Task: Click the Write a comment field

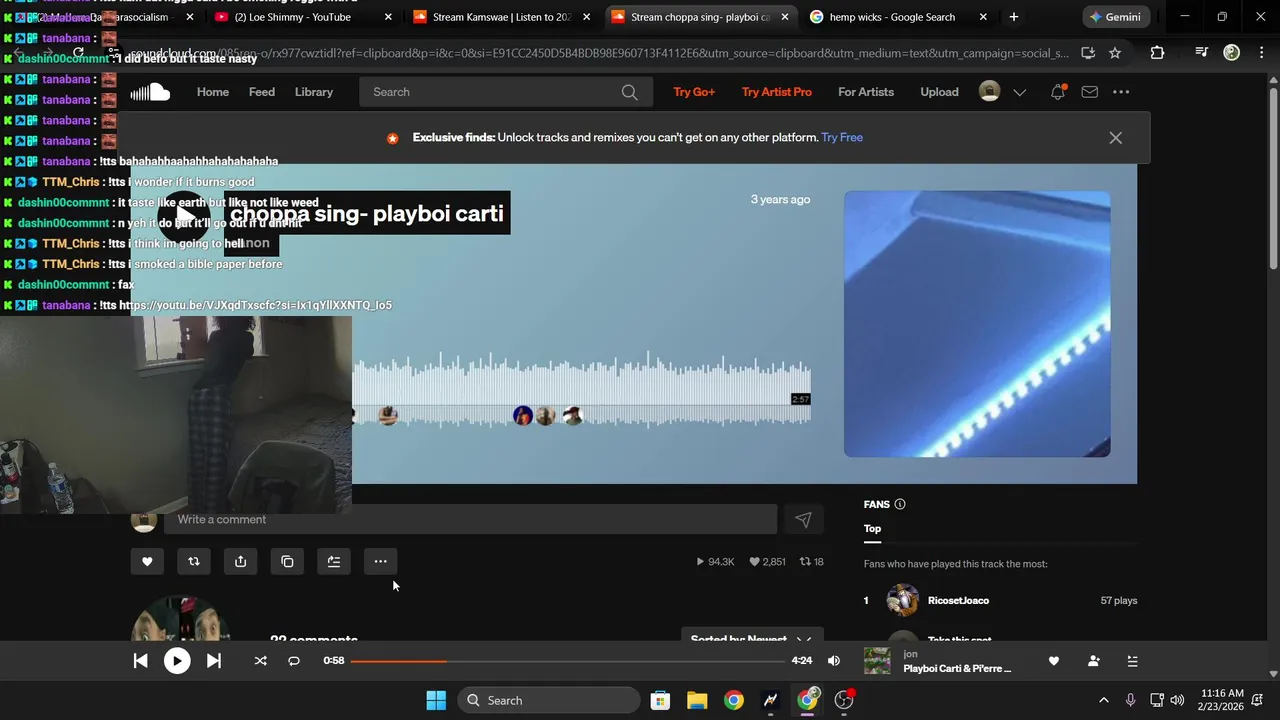Action: pos(470,519)
